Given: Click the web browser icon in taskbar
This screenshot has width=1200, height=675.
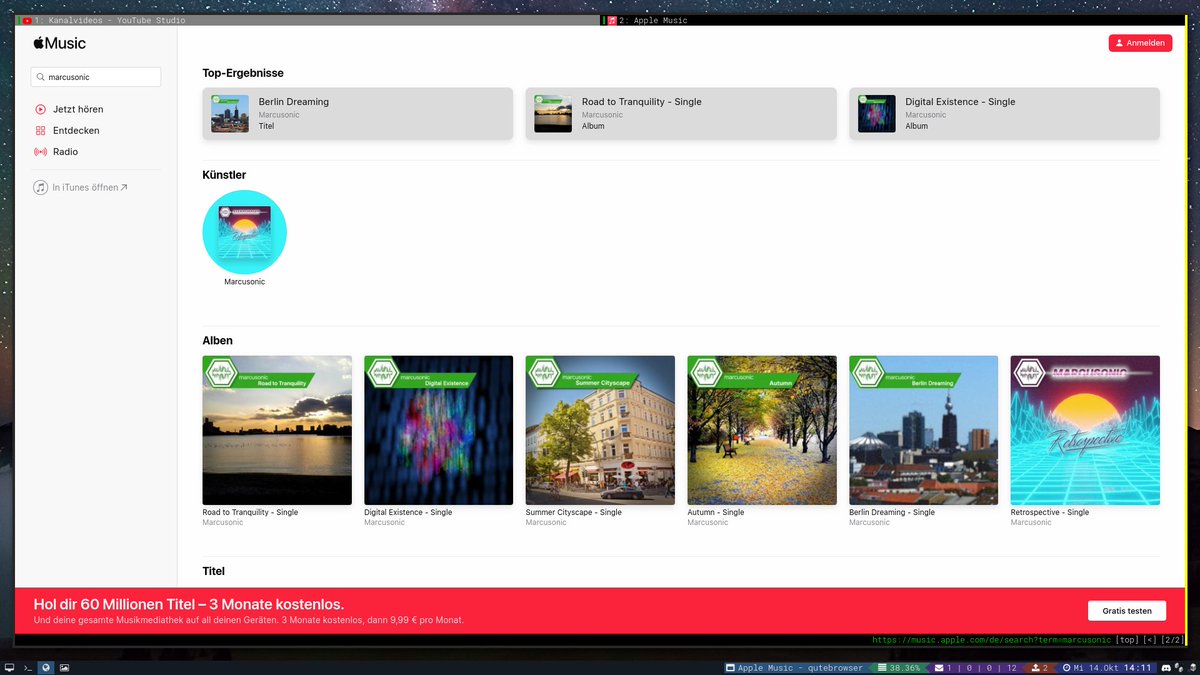Looking at the screenshot, I should point(46,667).
